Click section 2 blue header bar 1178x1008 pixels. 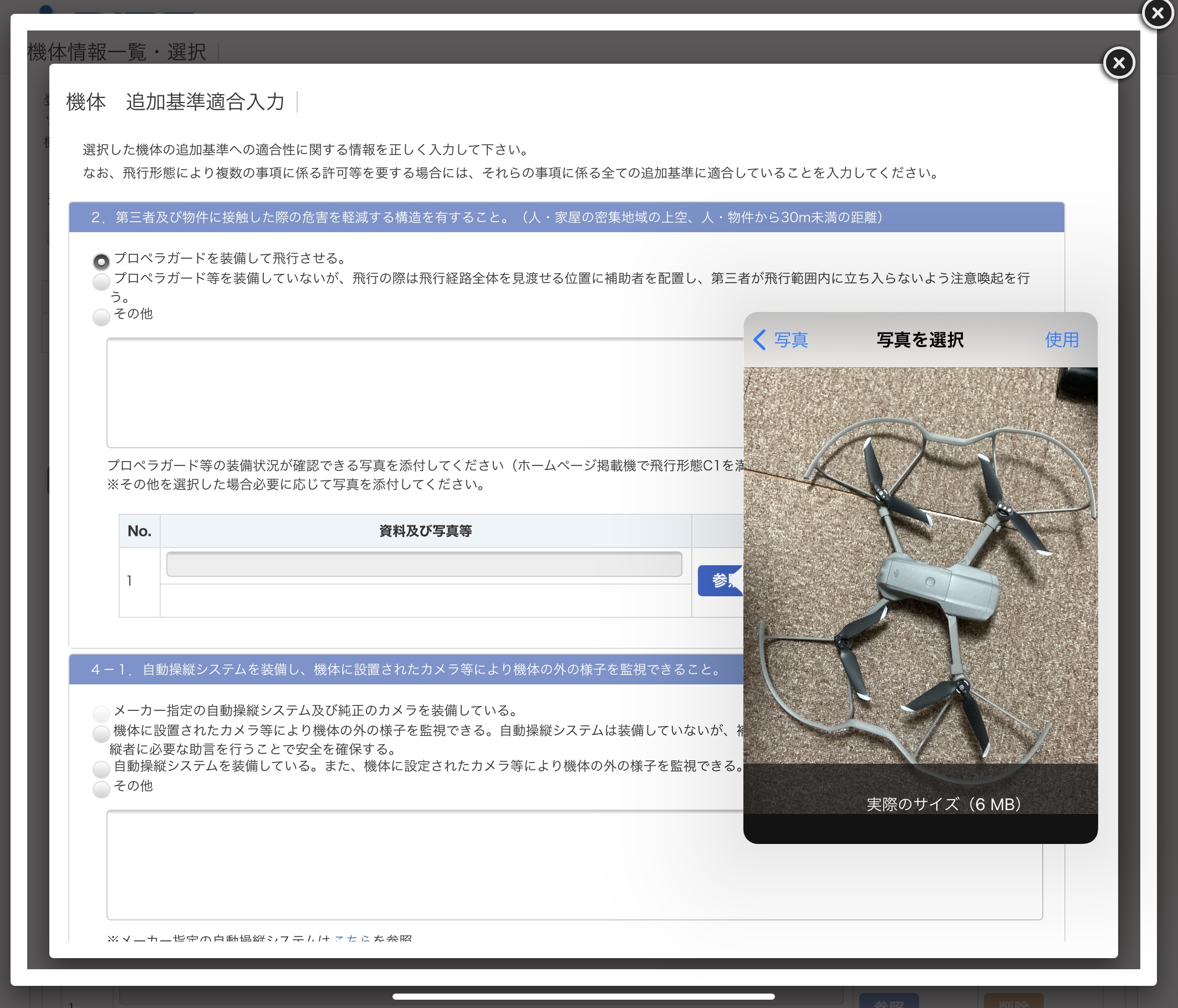click(565, 217)
